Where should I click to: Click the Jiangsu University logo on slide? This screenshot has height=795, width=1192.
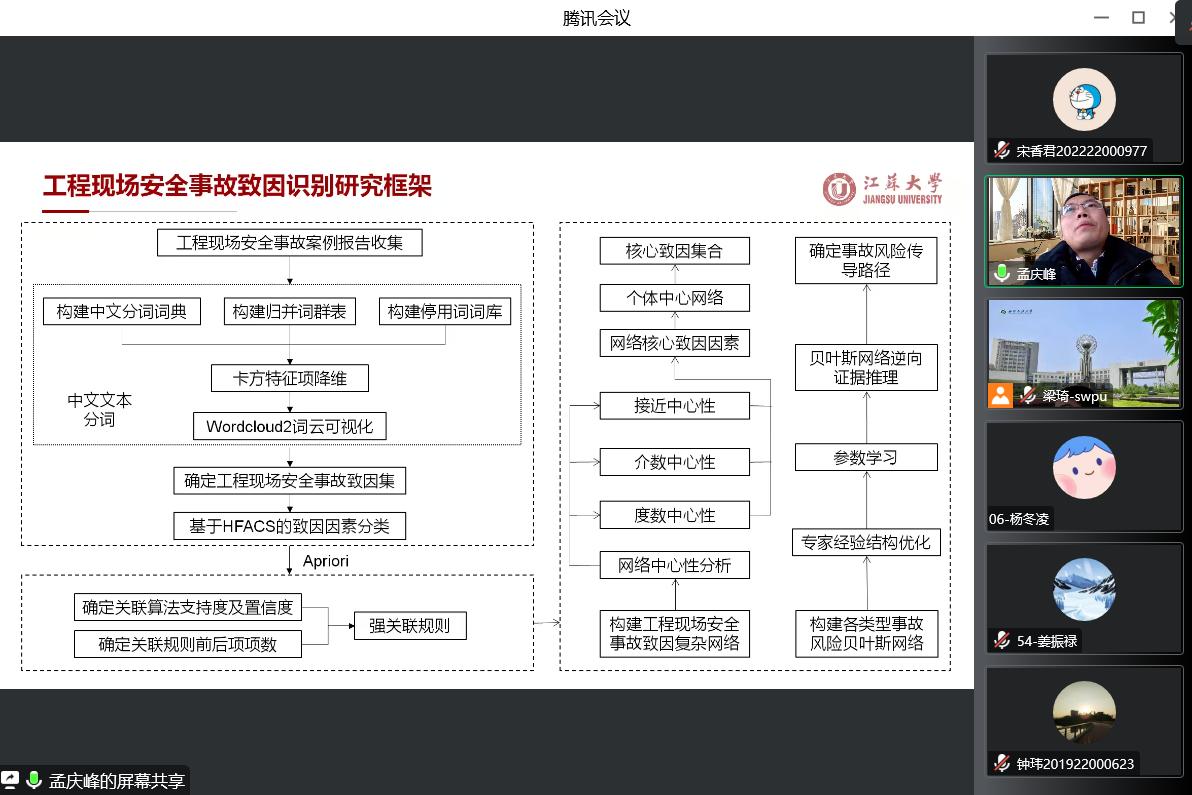882,188
